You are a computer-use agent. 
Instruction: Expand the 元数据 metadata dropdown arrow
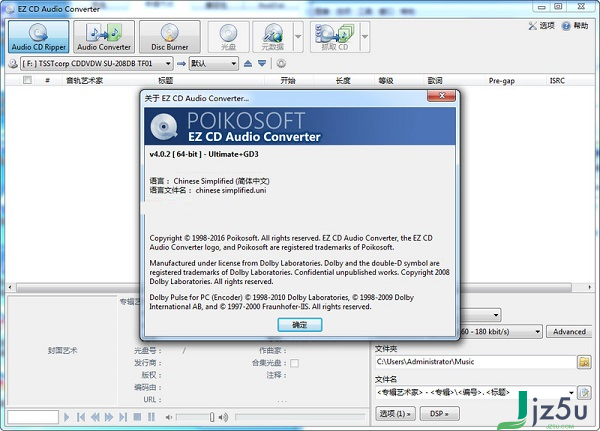pyautogui.click(x=298, y=37)
